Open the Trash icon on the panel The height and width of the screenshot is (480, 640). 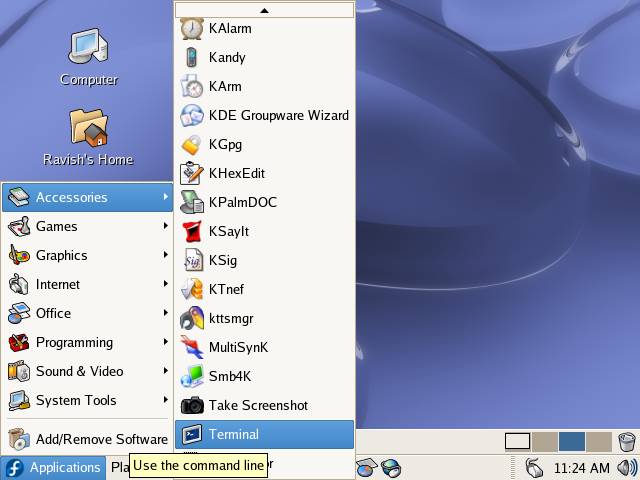pyautogui.click(x=626, y=441)
